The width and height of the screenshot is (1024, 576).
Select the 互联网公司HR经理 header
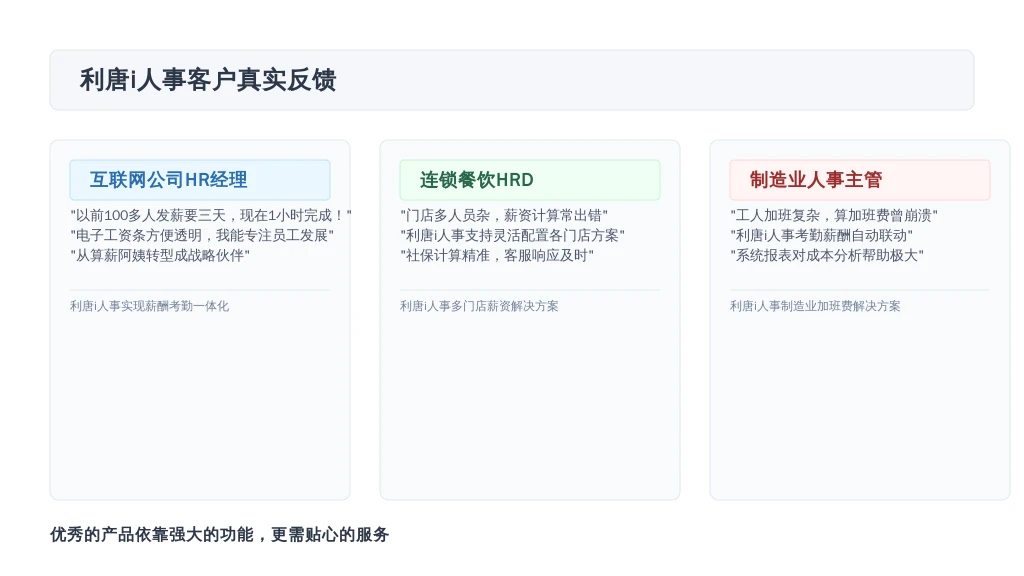pyautogui.click(x=200, y=180)
